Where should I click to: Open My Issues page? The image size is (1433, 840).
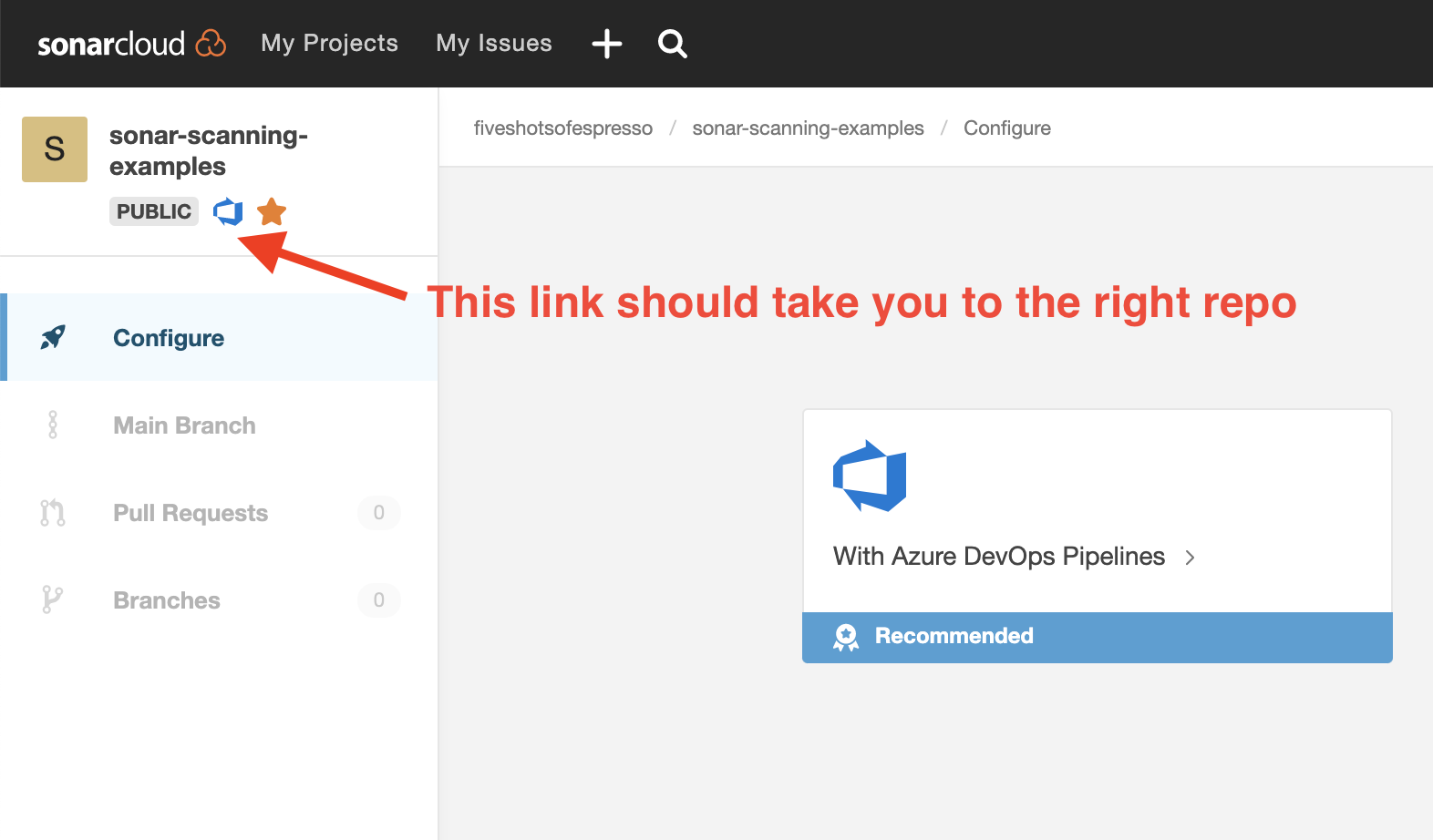pos(493,43)
